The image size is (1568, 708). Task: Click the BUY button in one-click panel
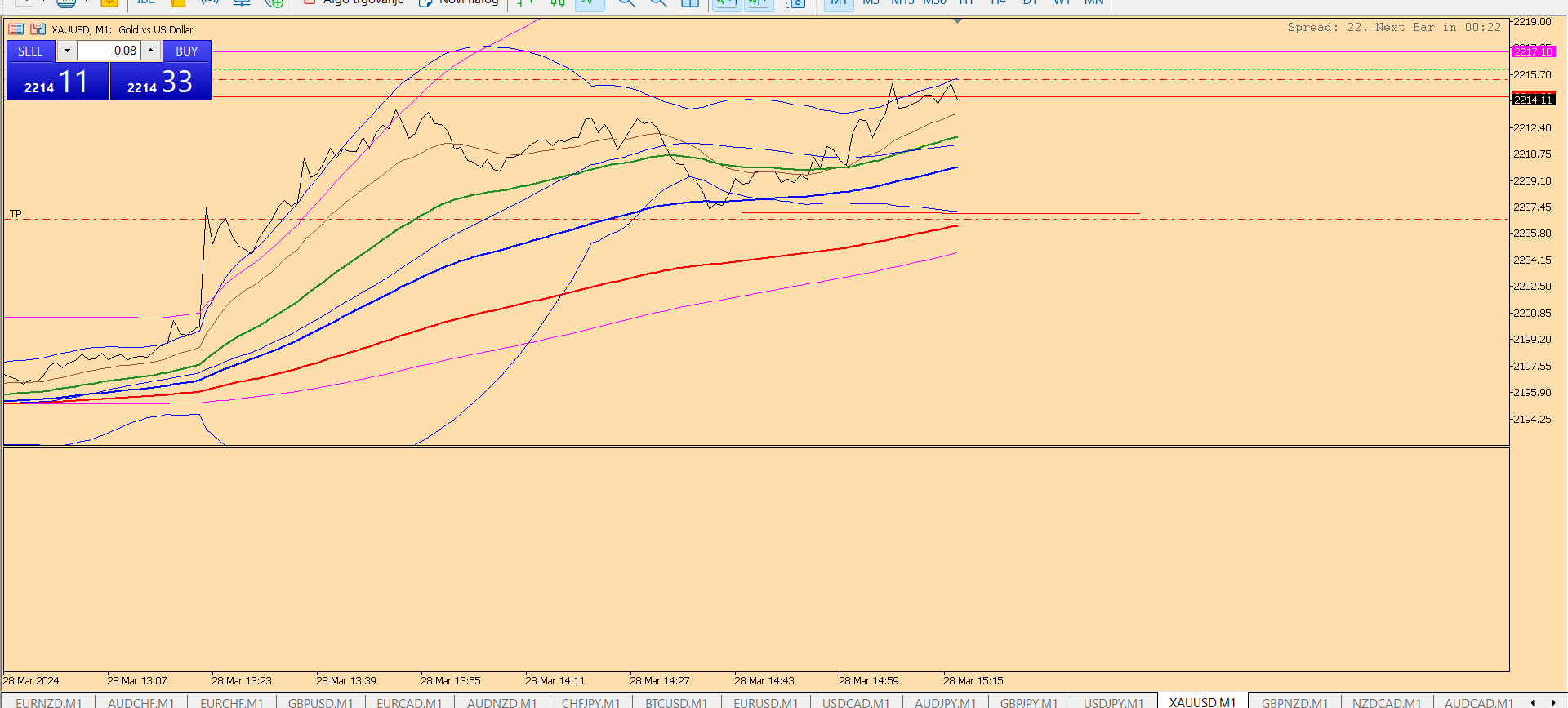click(187, 51)
